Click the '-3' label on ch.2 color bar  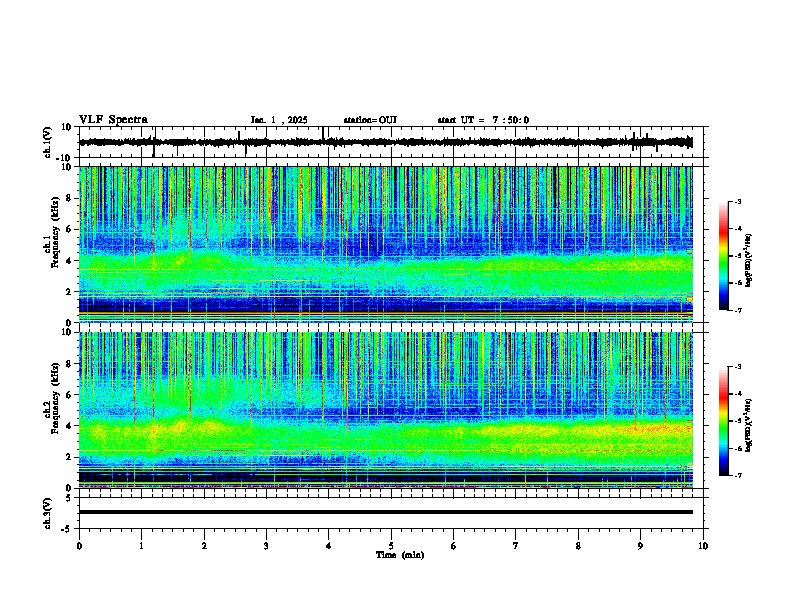737,367
